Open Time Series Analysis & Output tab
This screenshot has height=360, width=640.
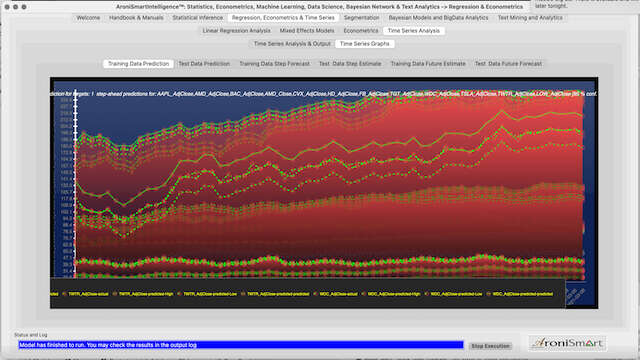[x=292, y=44]
